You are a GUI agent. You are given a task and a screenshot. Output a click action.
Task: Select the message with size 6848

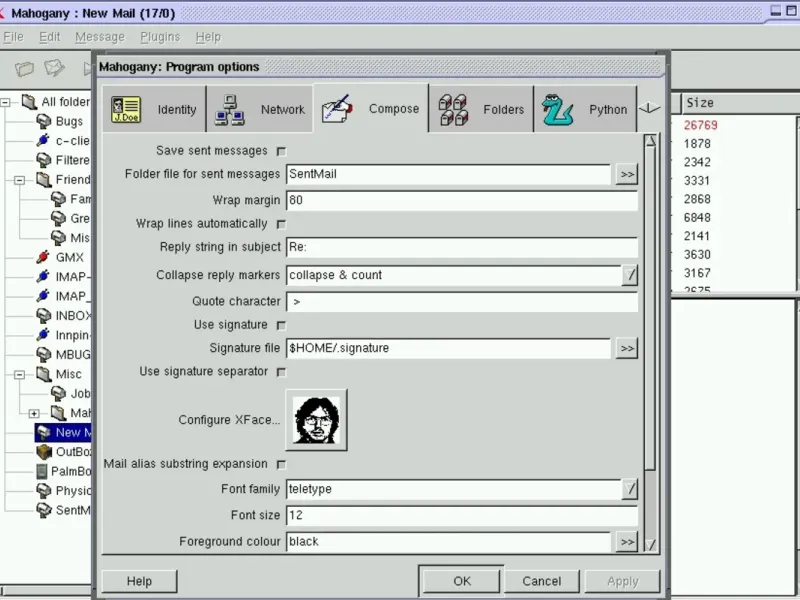(x=697, y=218)
